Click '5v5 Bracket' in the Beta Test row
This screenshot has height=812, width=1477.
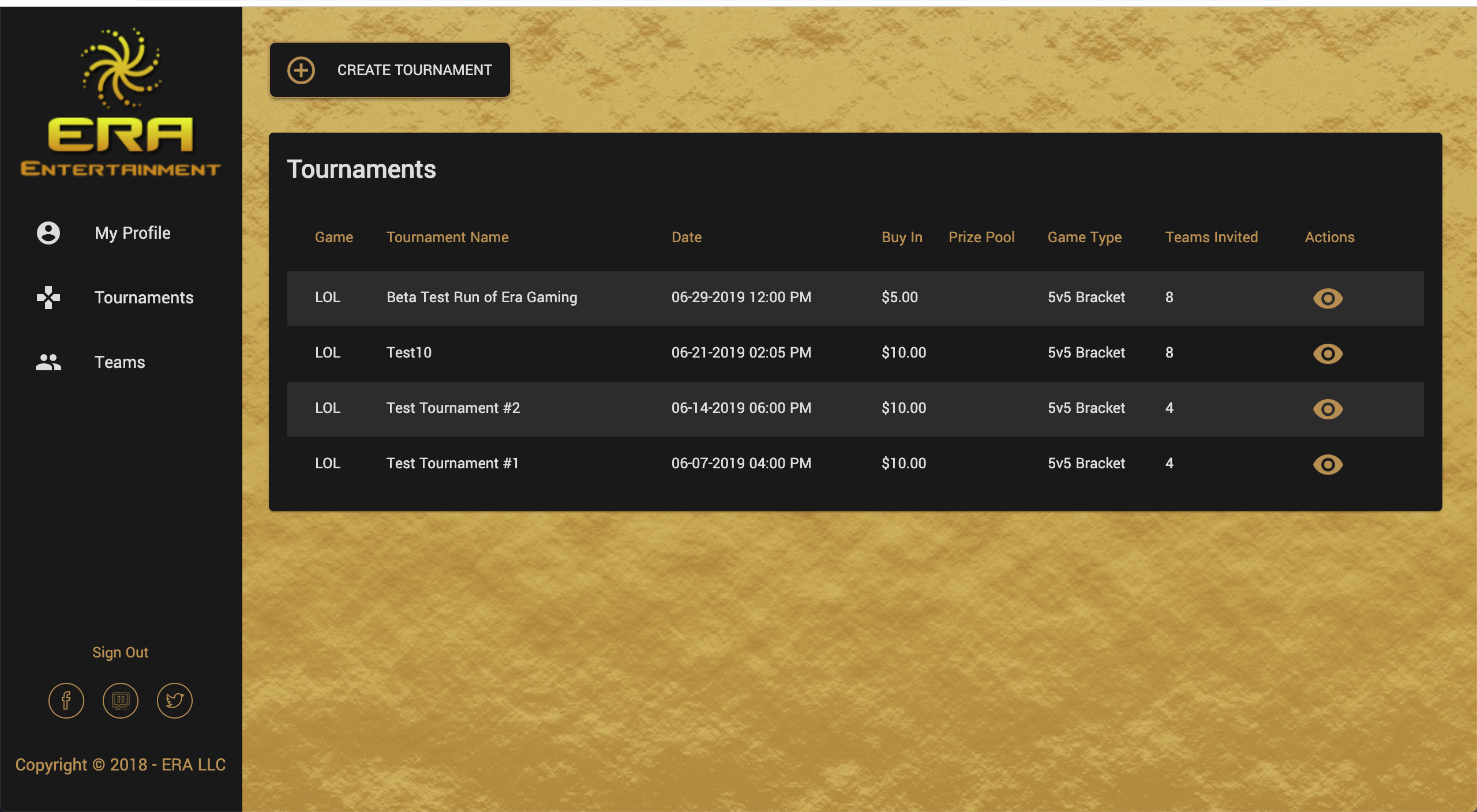click(x=1086, y=297)
